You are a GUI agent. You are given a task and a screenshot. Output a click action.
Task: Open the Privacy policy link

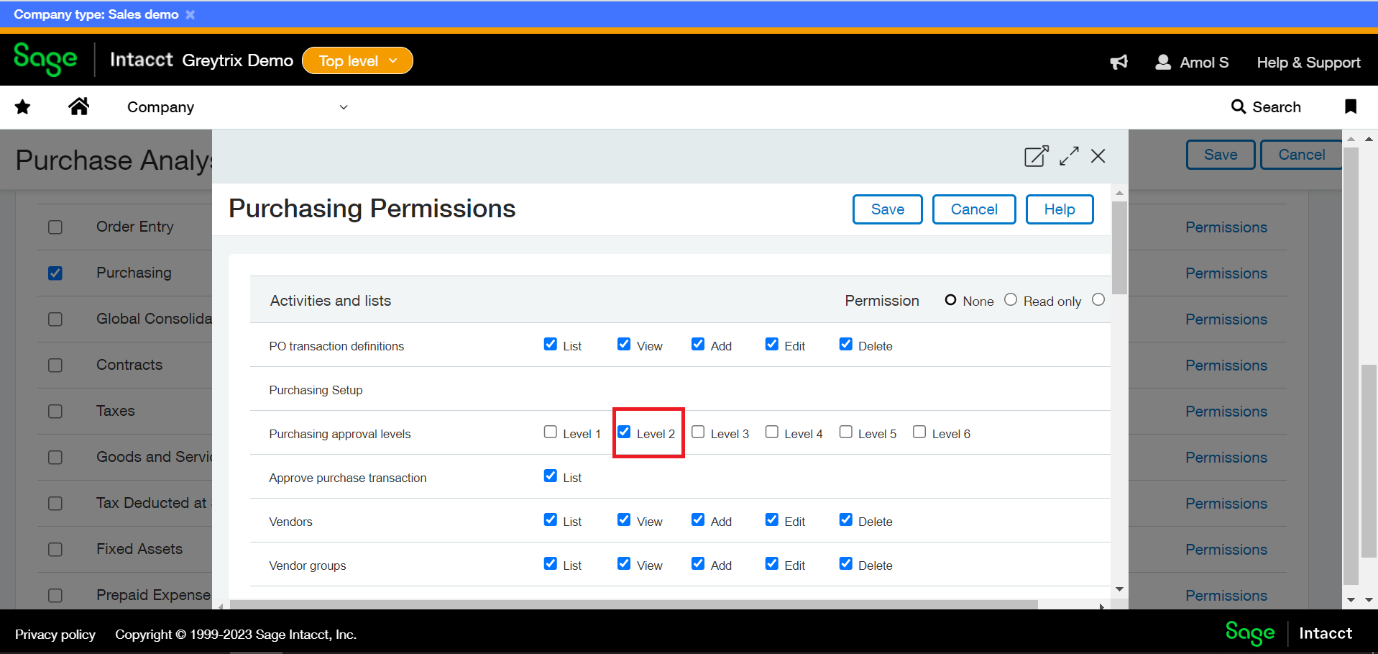56,634
